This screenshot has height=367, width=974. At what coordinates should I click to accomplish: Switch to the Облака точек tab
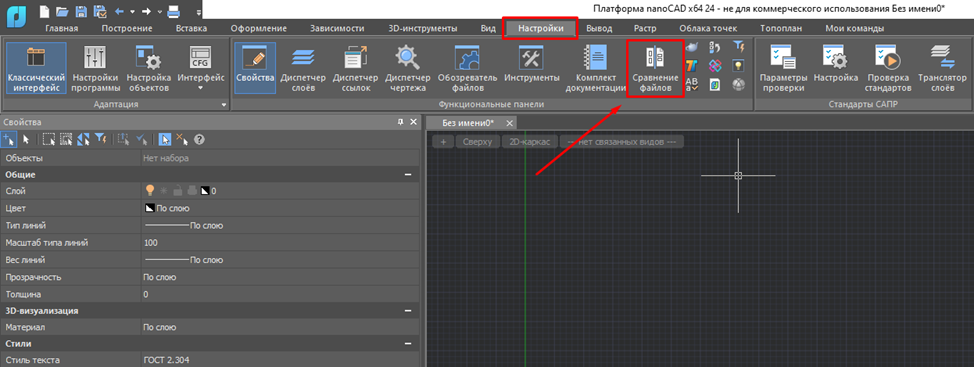[708, 29]
